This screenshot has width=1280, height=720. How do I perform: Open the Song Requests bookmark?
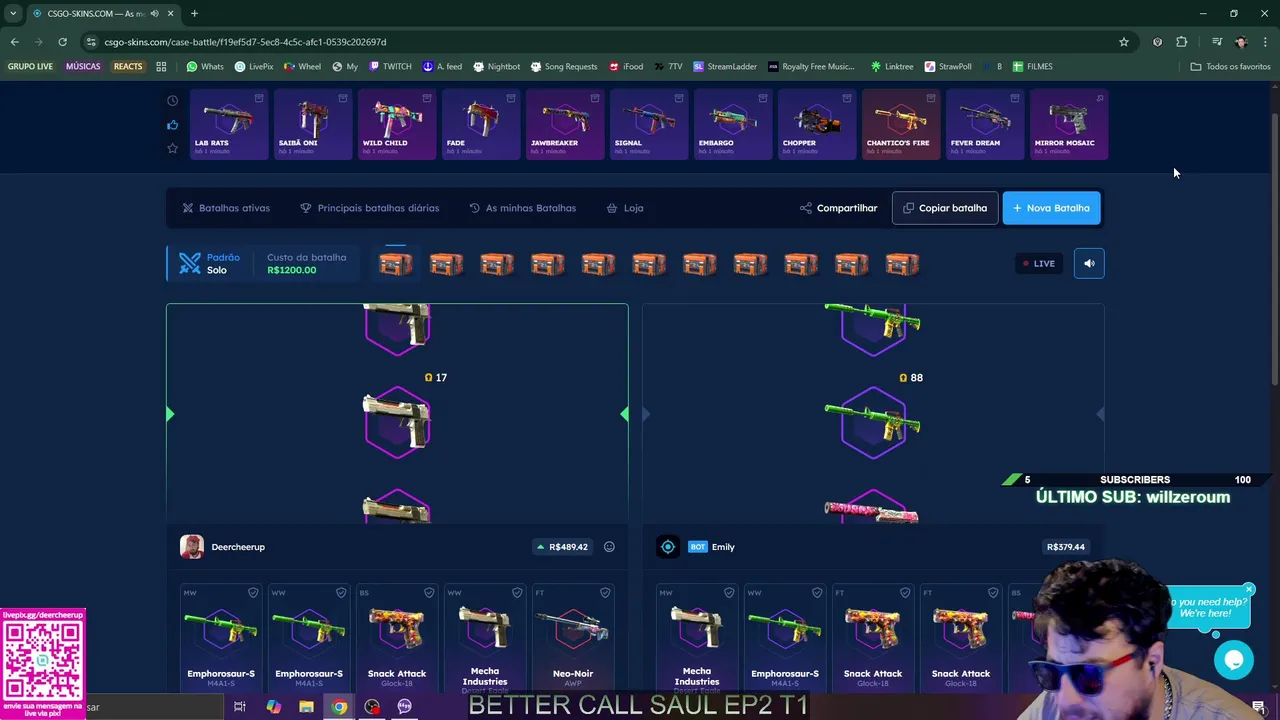point(564,67)
